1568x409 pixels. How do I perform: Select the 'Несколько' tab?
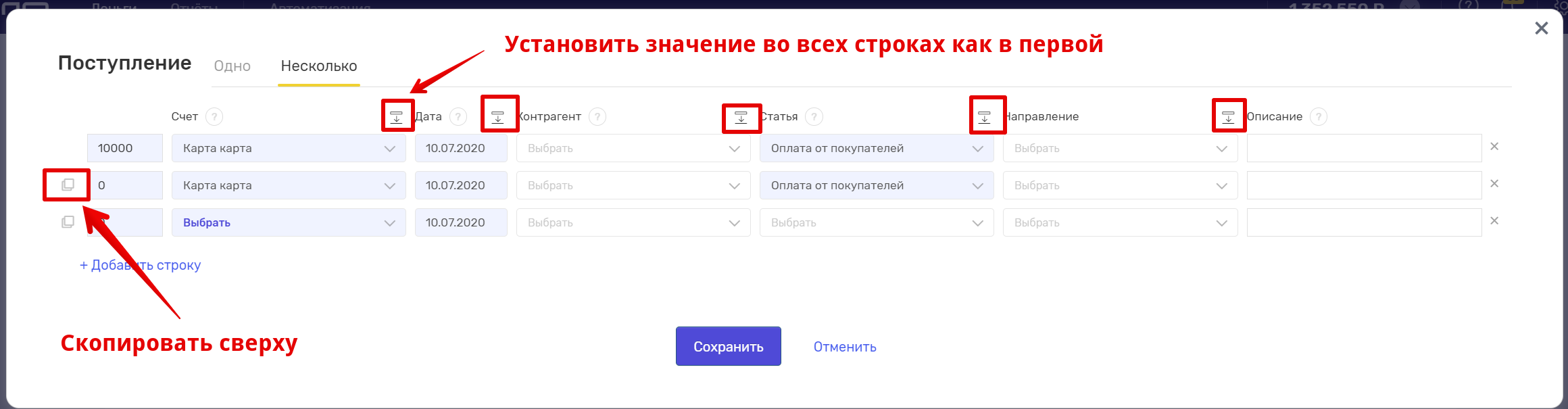click(319, 66)
